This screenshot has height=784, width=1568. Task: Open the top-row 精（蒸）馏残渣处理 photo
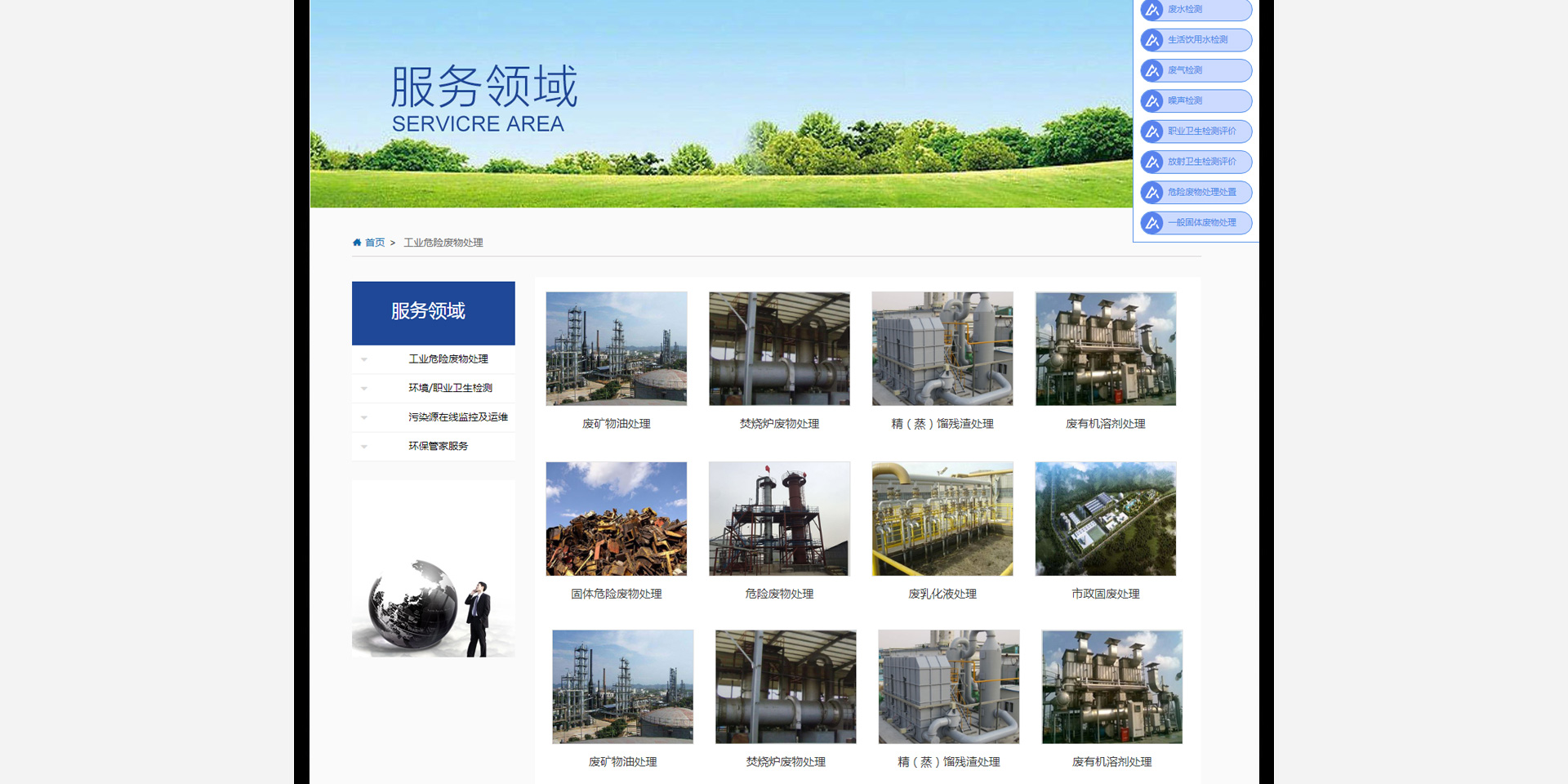click(x=942, y=349)
